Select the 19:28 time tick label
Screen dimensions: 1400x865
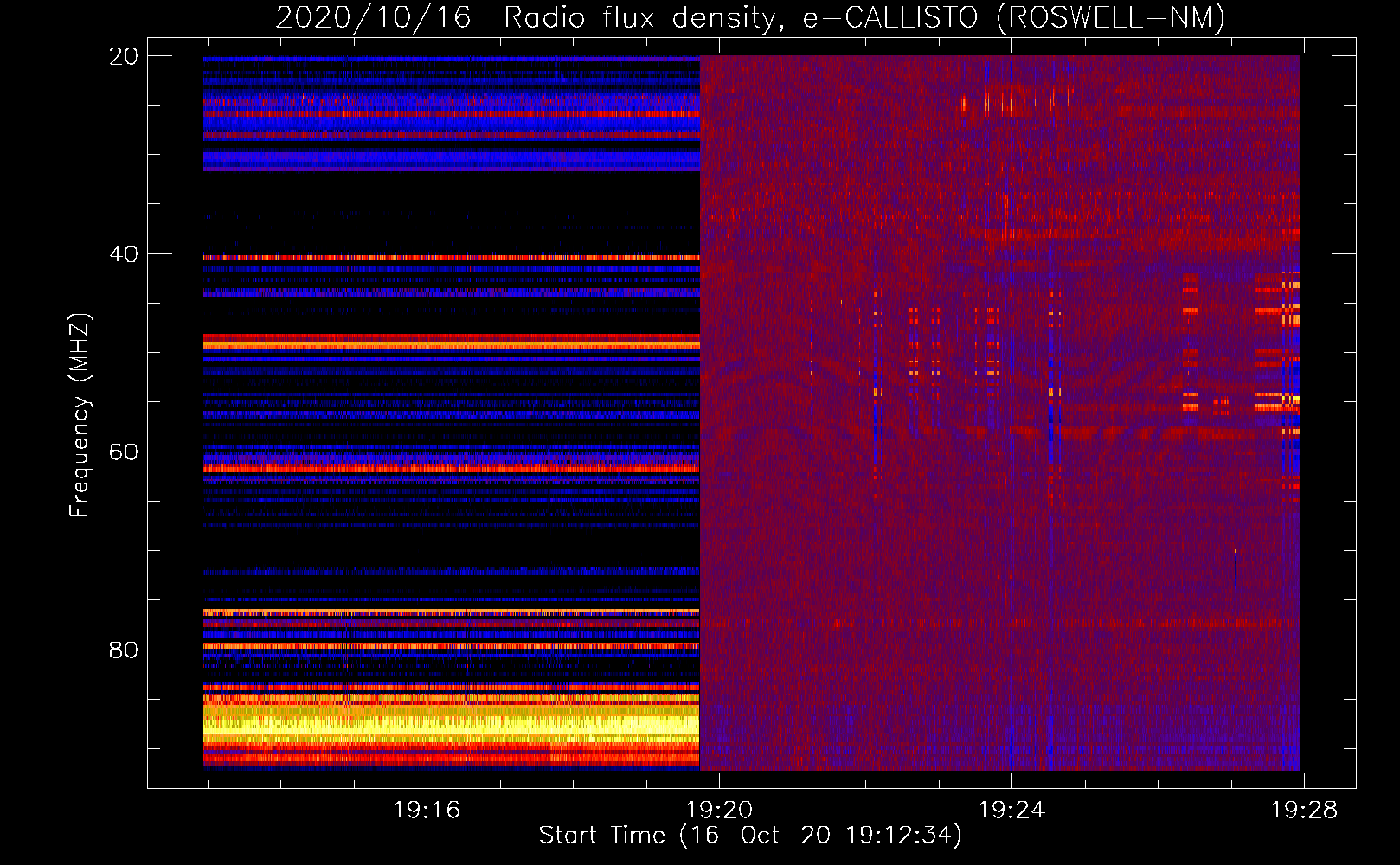point(1304,811)
